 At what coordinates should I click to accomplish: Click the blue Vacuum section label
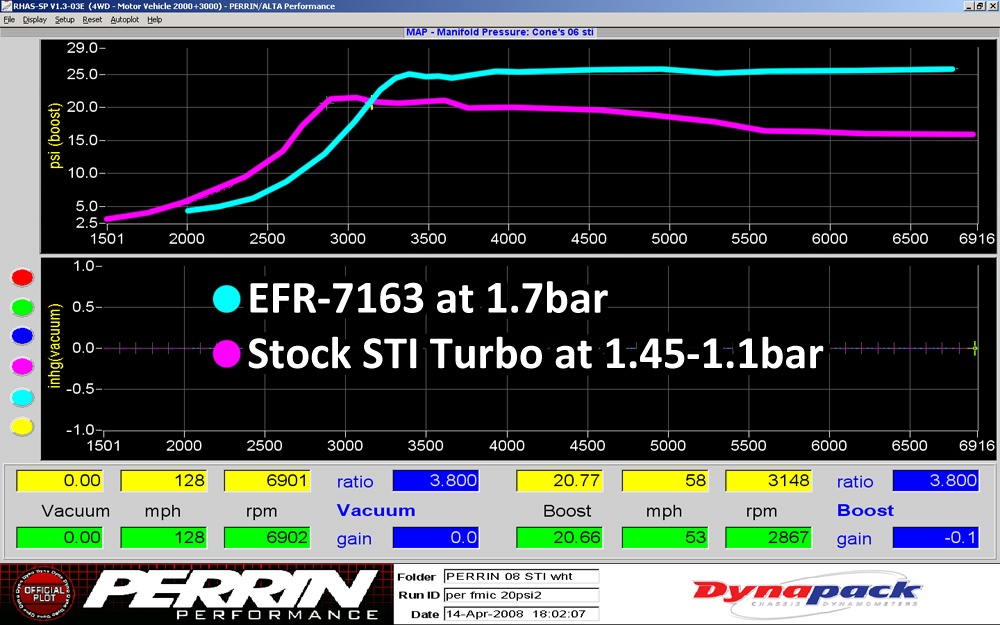(x=376, y=510)
